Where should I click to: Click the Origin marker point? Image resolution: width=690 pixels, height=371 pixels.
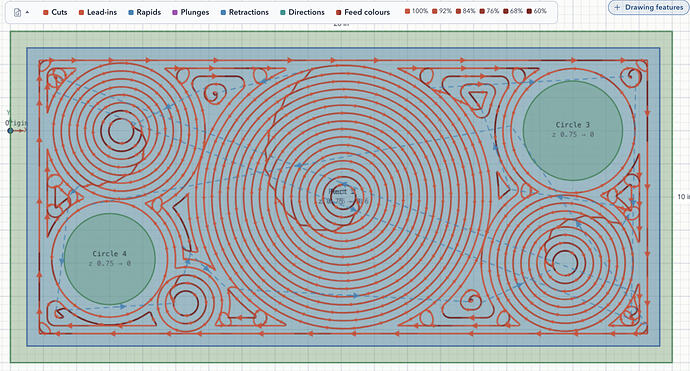coord(10,130)
